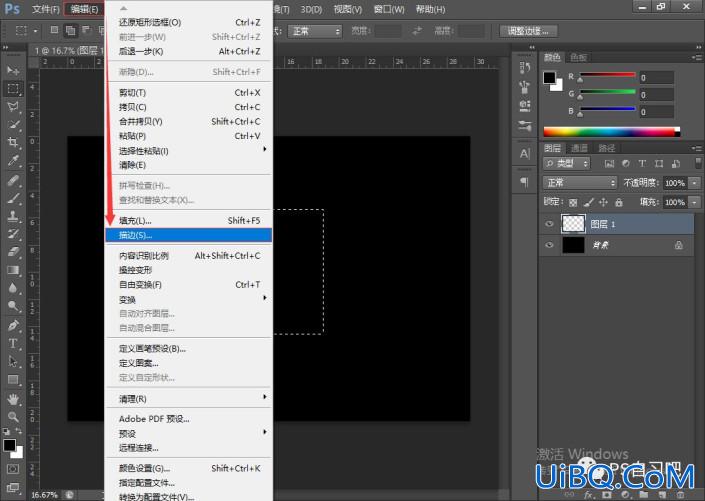Expand the 预设 submenu
The width and height of the screenshot is (705, 501).
(189, 434)
